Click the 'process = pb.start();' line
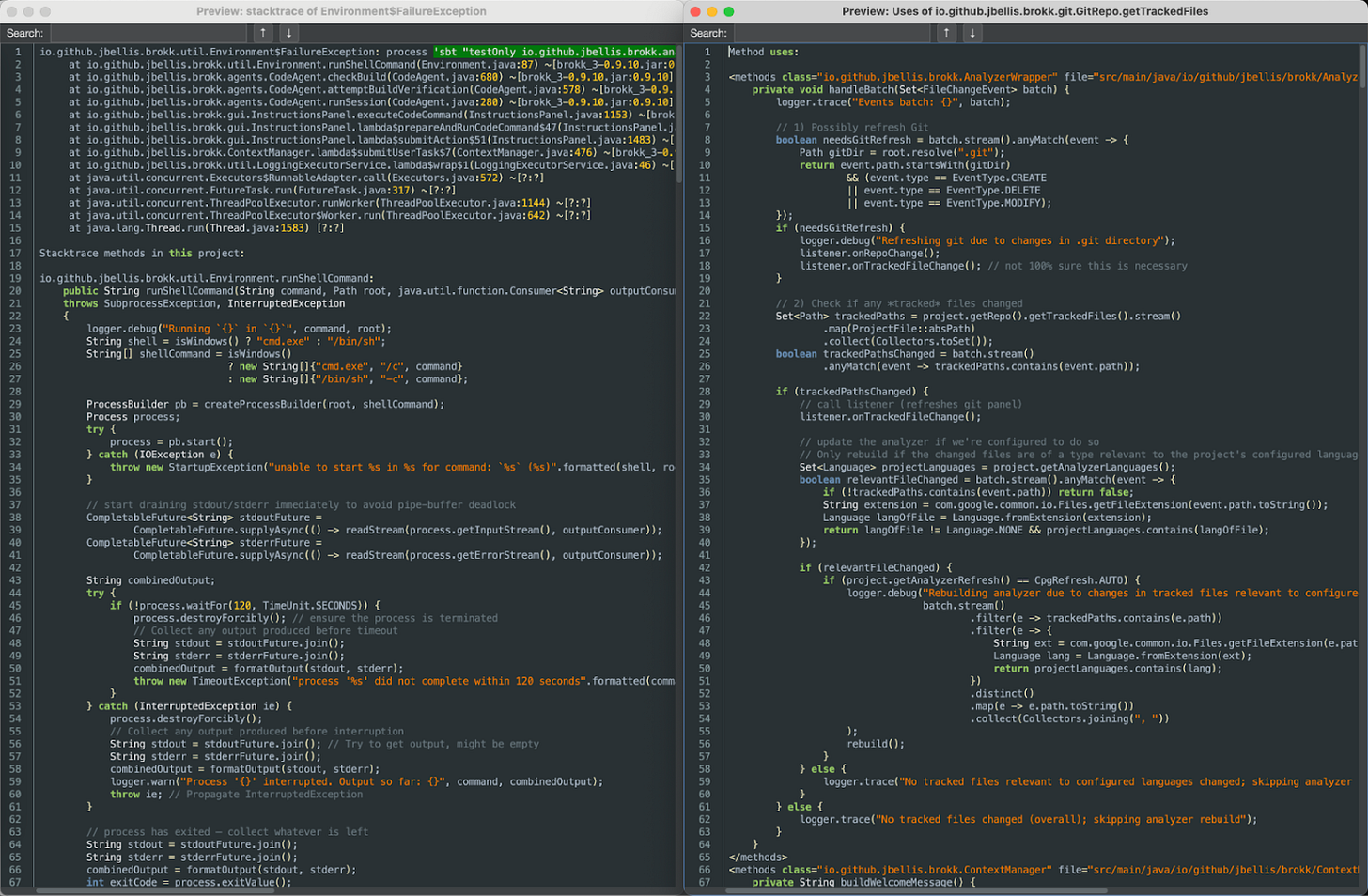Viewport: 1368px width, 896px height. click(171, 441)
